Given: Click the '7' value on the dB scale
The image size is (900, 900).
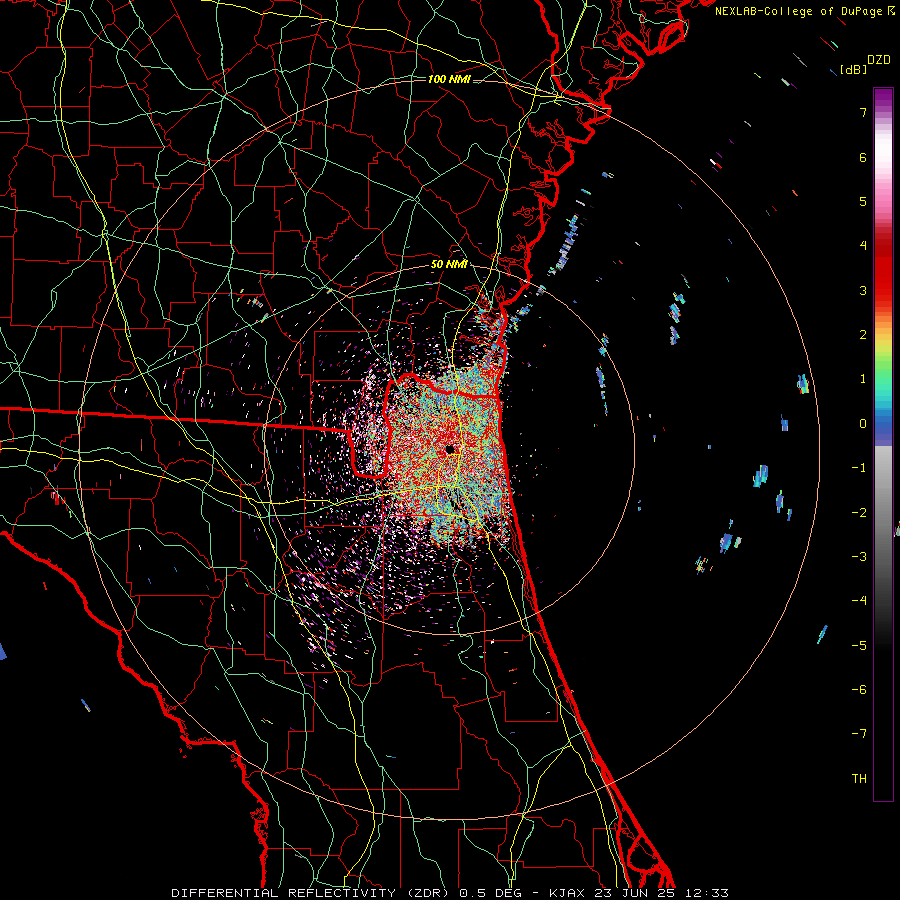Looking at the screenshot, I should pyautogui.click(x=863, y=112).
